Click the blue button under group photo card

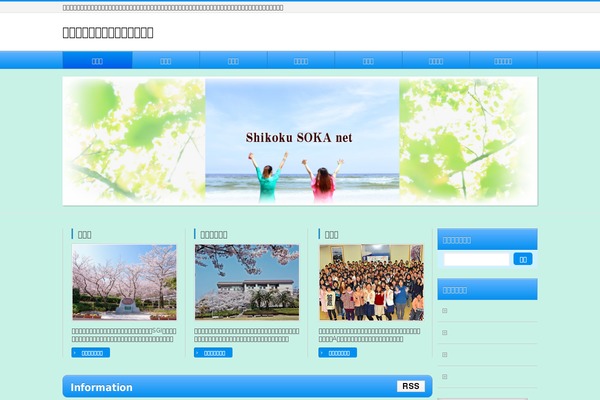click(x=338, y=353)
